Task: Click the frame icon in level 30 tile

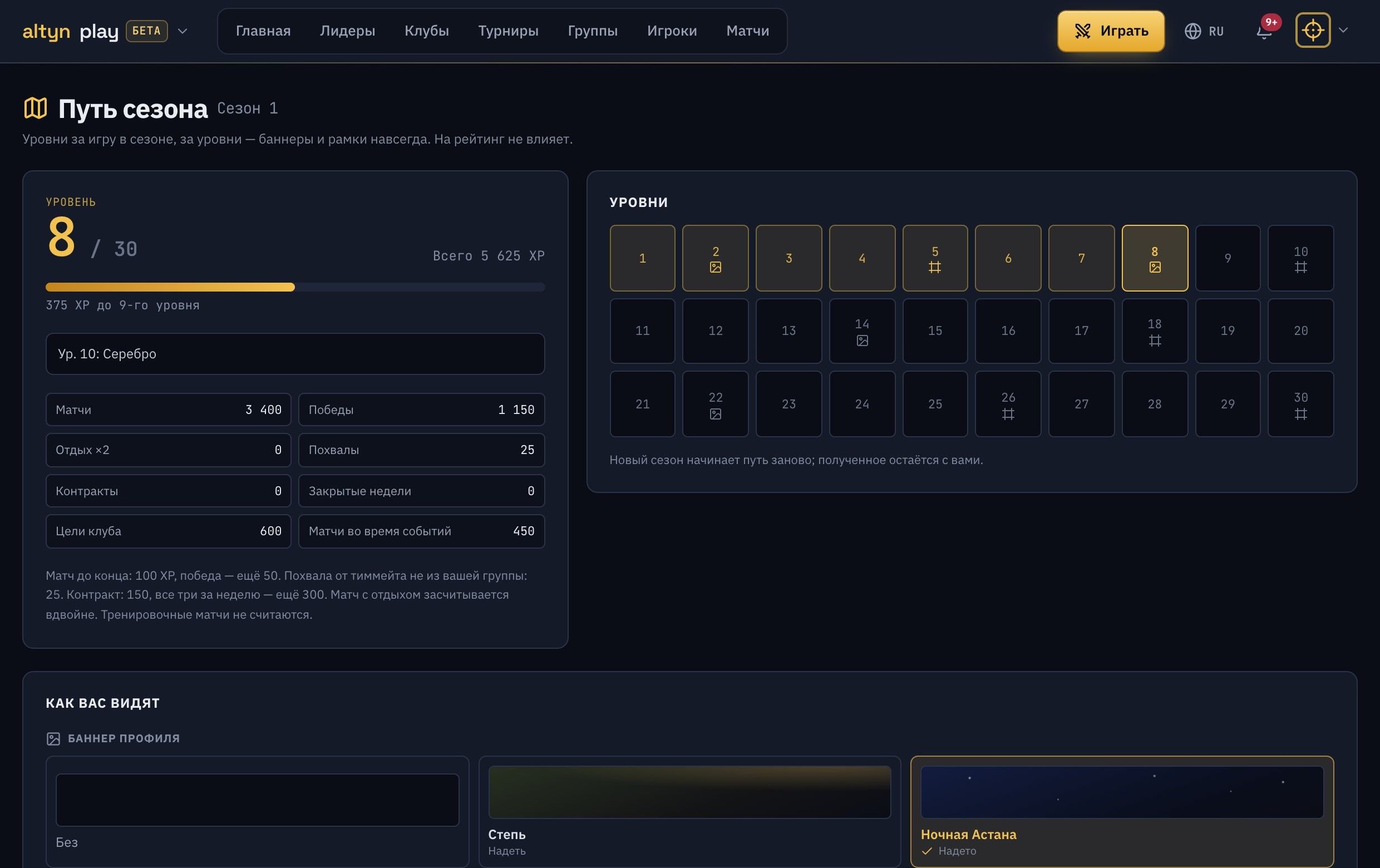Action: point(1300,413)
